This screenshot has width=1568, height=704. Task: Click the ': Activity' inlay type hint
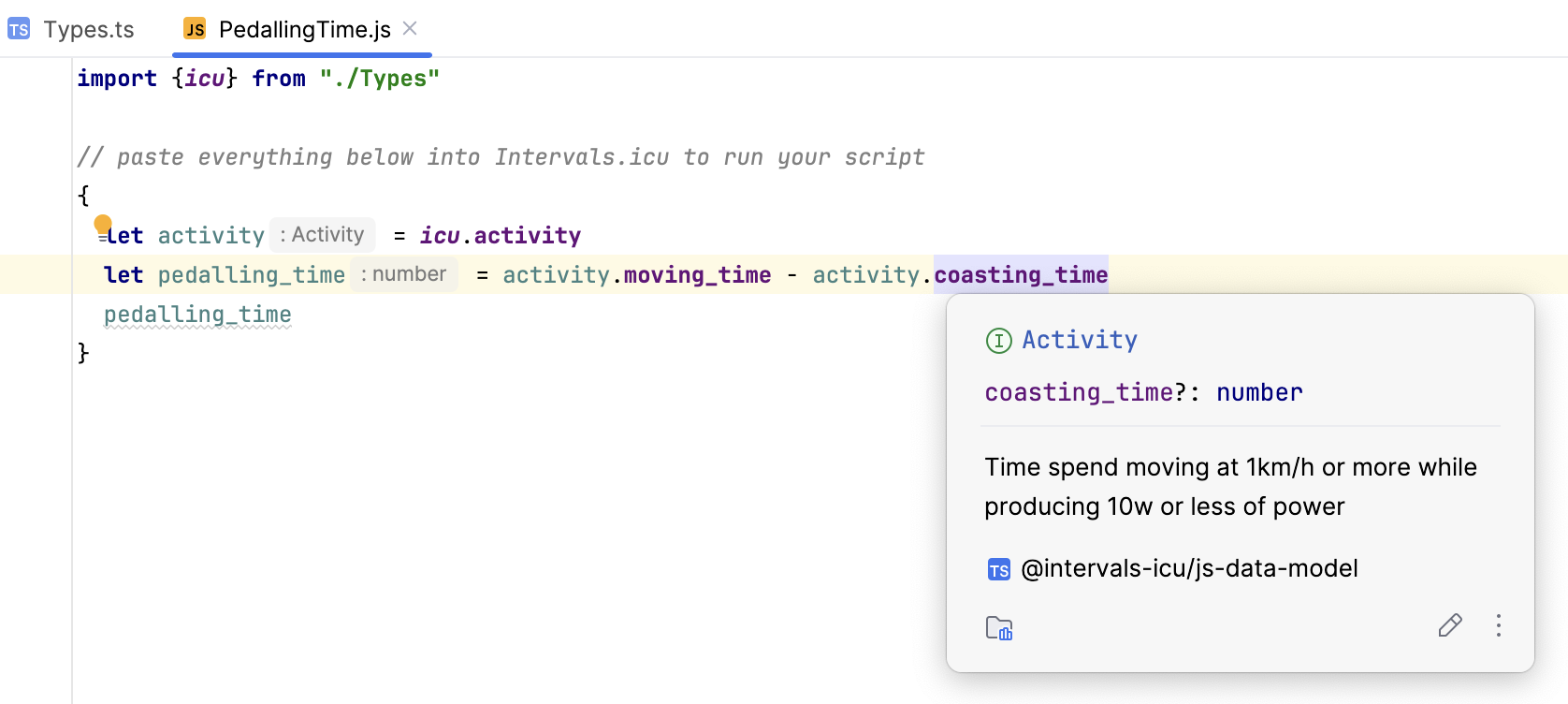[x=323, y=235]
